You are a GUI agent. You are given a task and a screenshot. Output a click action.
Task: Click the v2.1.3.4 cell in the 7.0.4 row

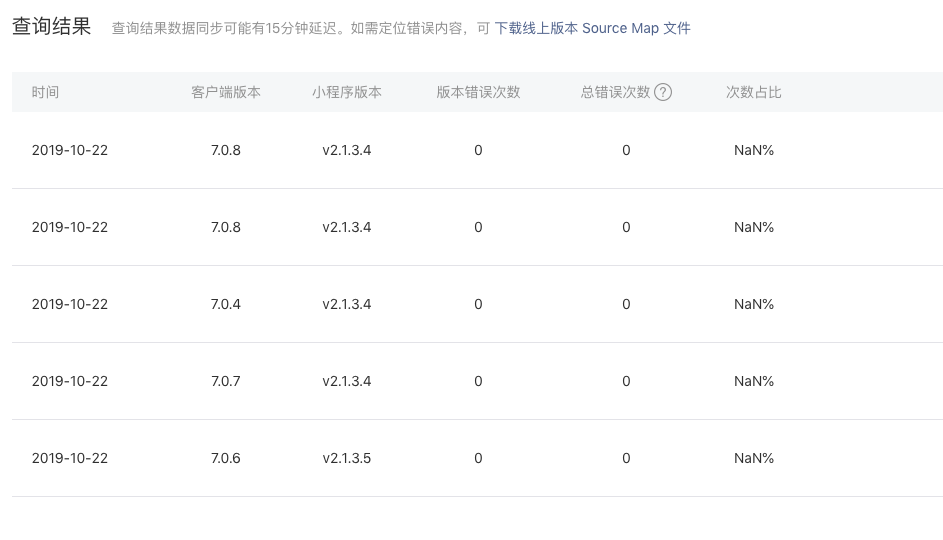tap(346, 304)
